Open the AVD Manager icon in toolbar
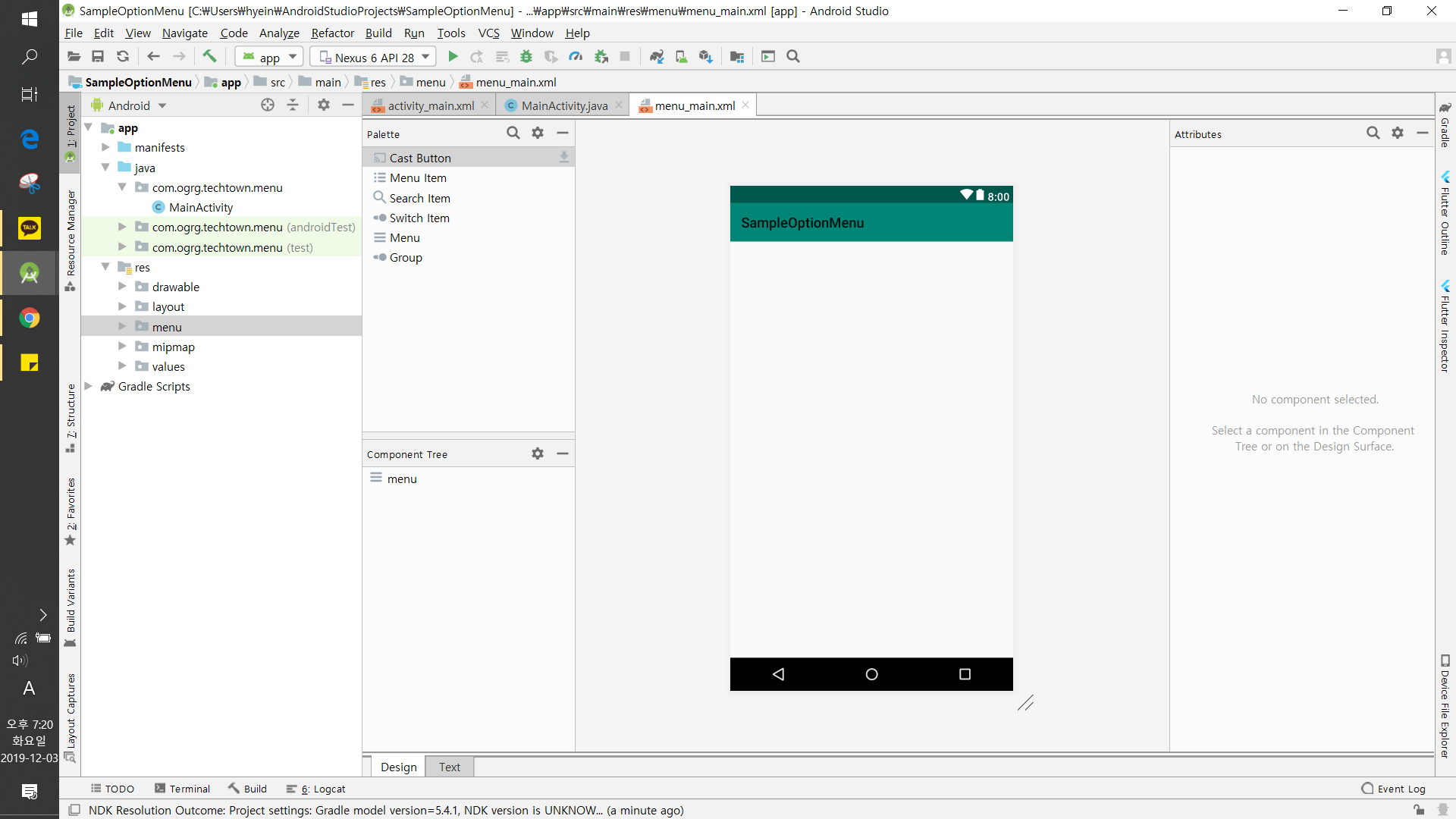This screenshot has width=1456, height=819. coord(681,57)
